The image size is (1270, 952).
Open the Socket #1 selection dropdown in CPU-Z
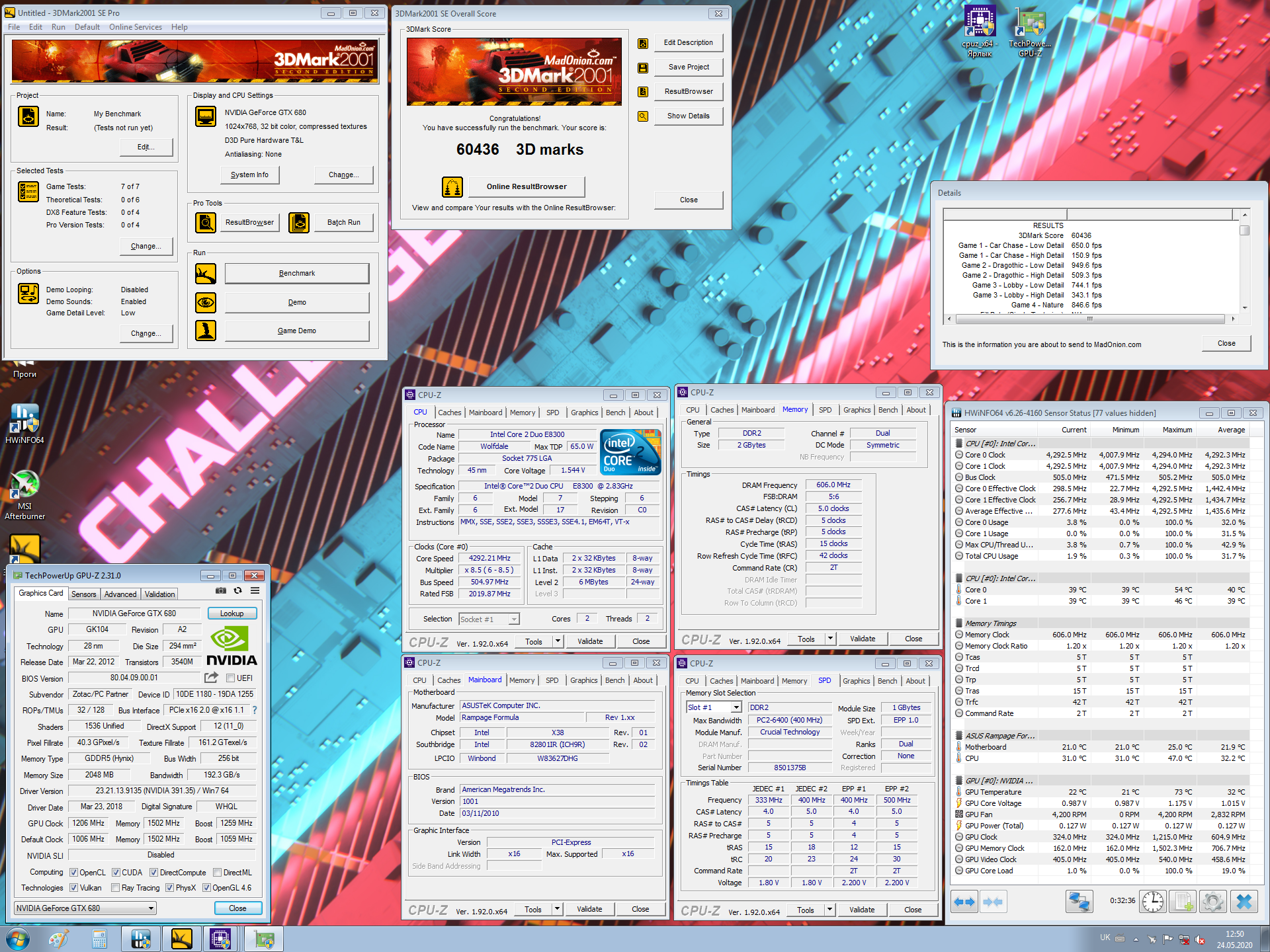489,619
